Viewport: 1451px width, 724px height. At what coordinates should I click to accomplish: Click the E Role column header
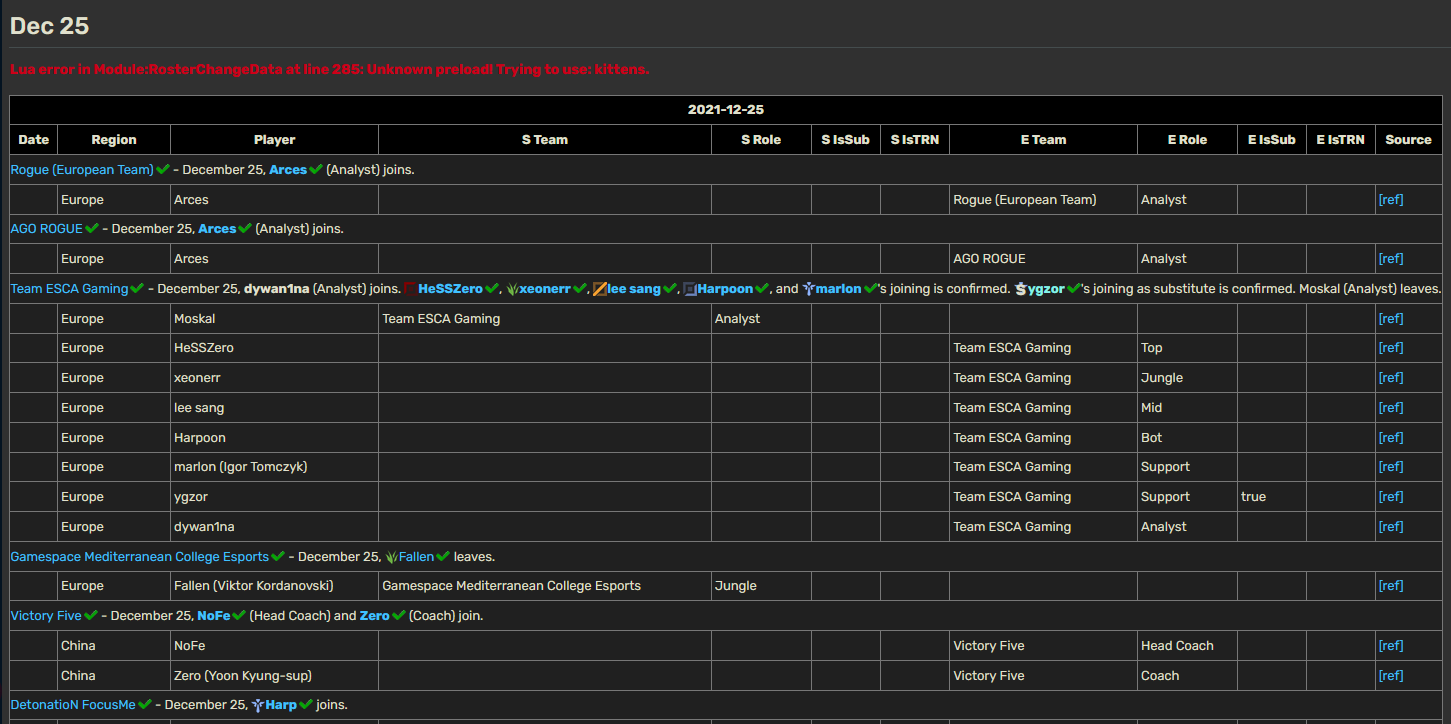(1187, 140)
